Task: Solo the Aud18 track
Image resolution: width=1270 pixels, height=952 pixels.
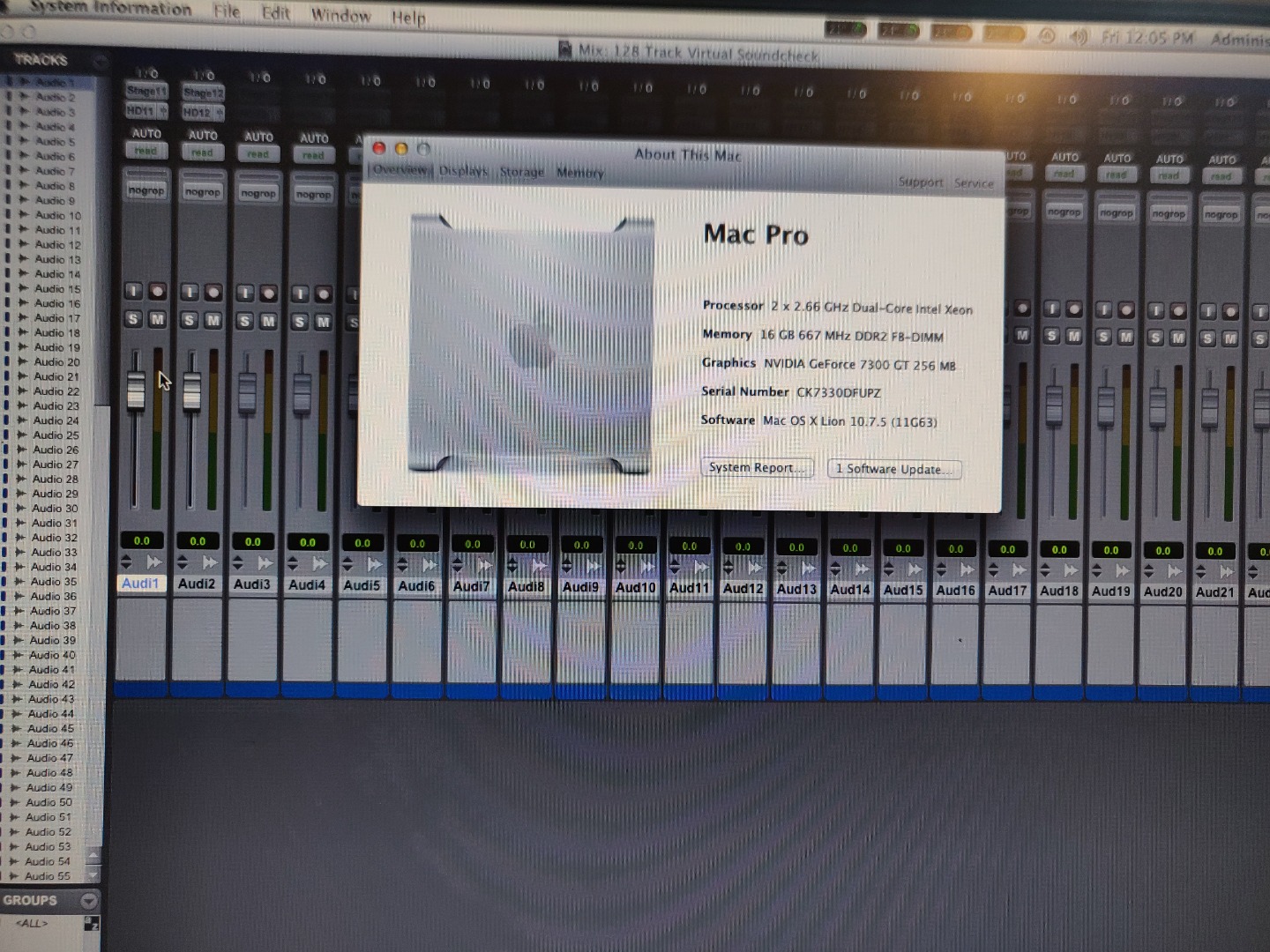Action: [x=1052, y=336]
